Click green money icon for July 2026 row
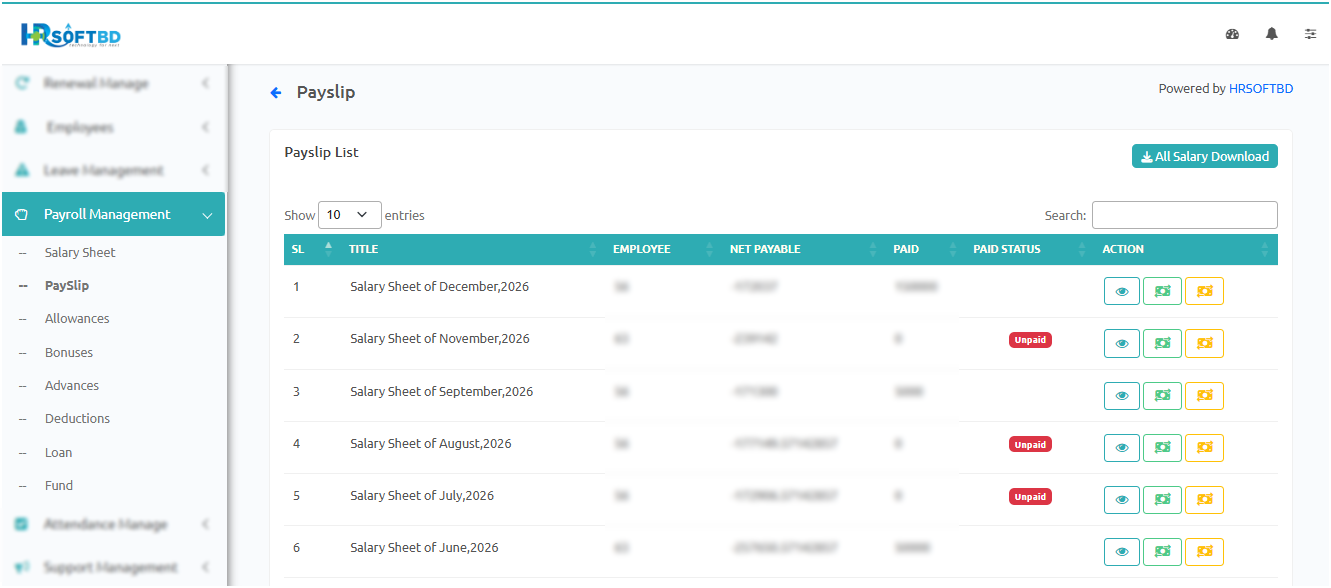This screenshot has height=588, width=1331. 1162,499
